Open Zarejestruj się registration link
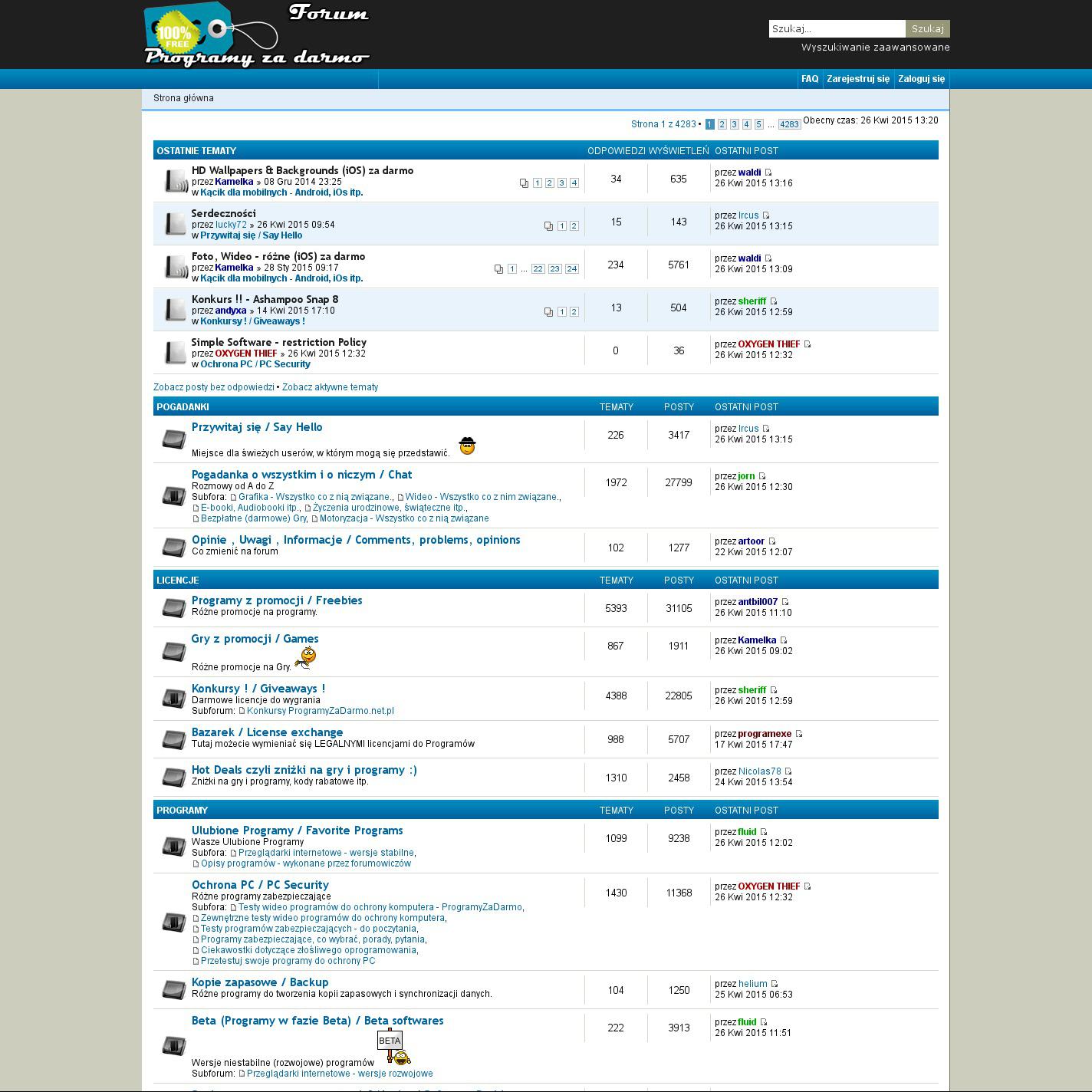1092x1092 pixels. click(x=857, y=79)
